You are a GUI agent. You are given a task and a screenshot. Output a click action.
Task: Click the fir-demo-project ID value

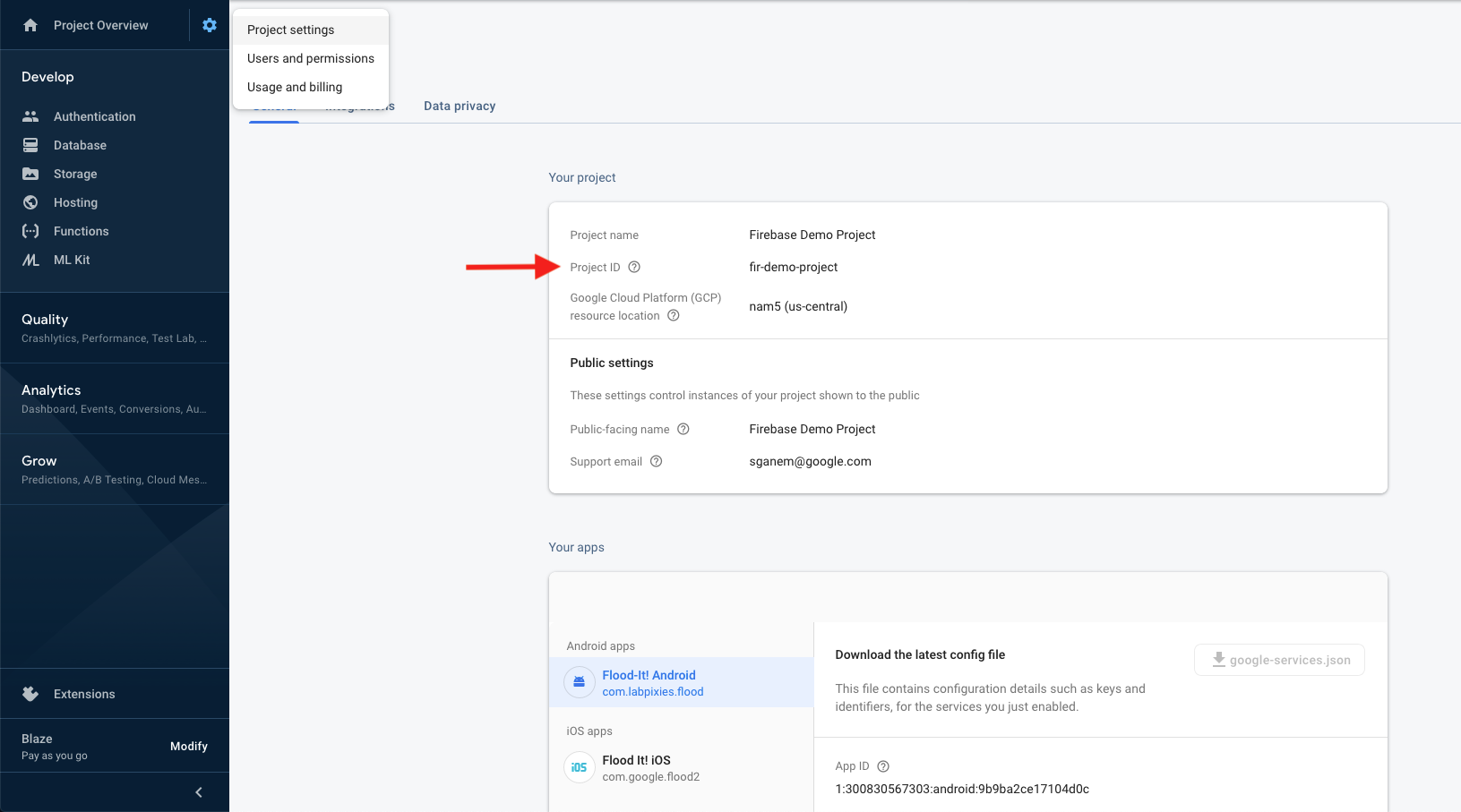tap(794, 267)
